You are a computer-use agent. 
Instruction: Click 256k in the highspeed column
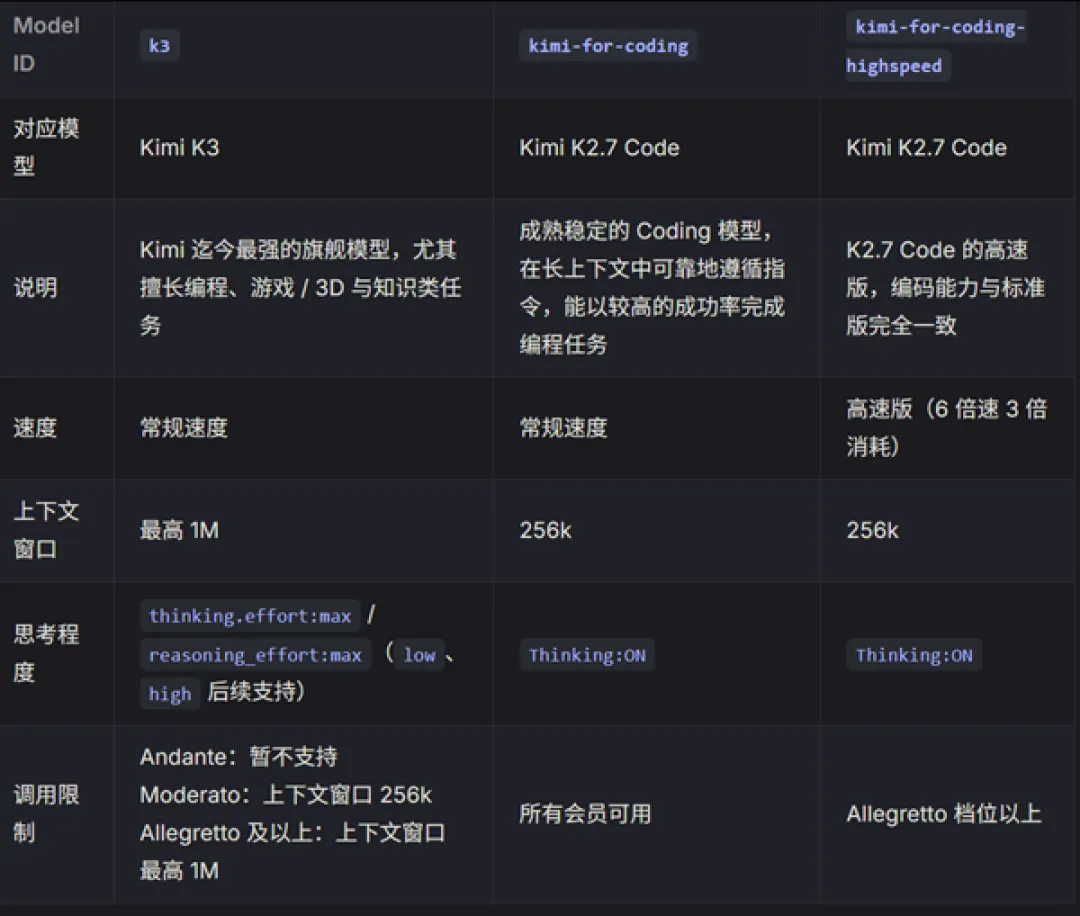click(x=872, y=530)
